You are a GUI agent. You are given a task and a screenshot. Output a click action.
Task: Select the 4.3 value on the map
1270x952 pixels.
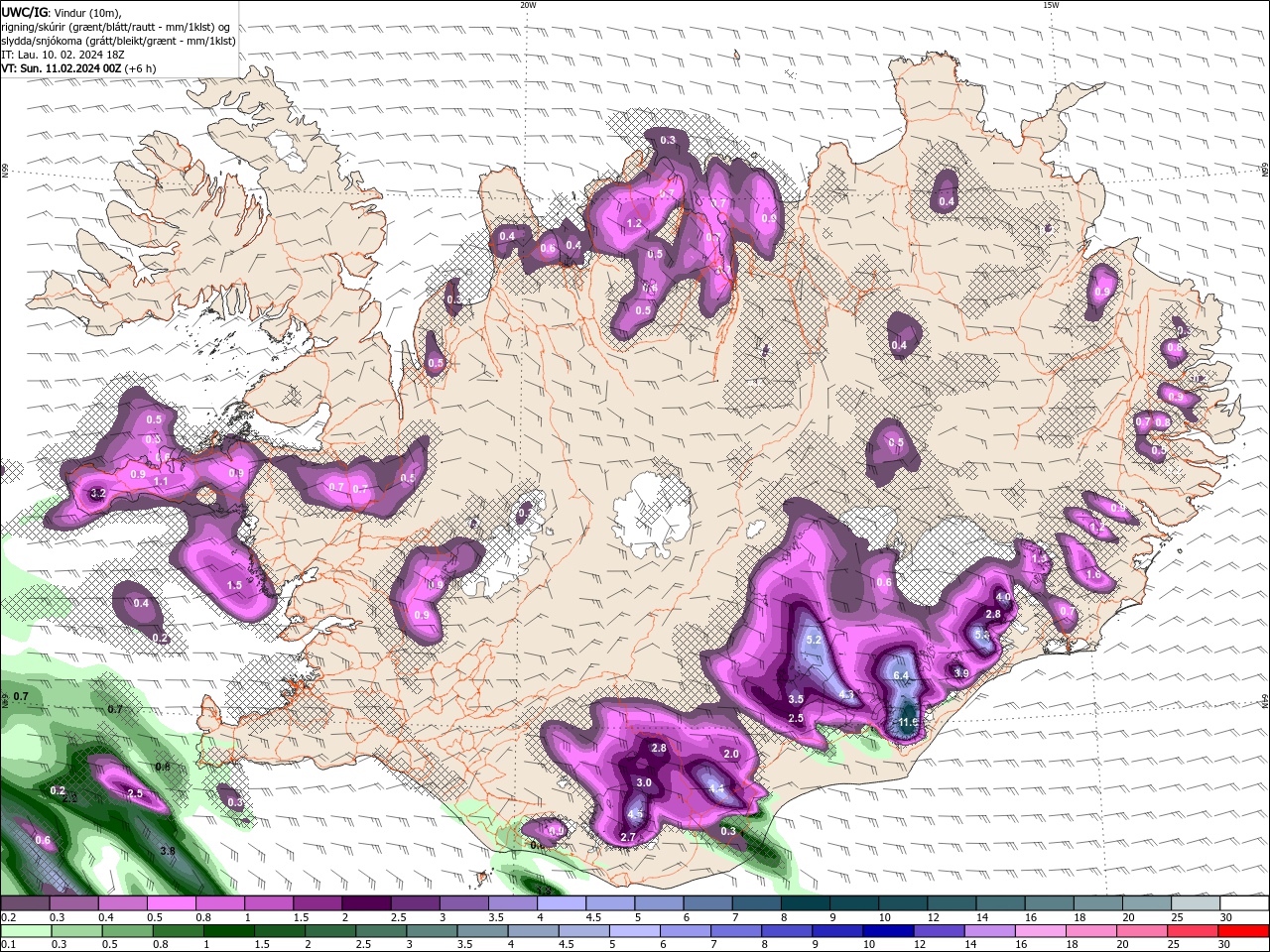click(x=846, y=695)
